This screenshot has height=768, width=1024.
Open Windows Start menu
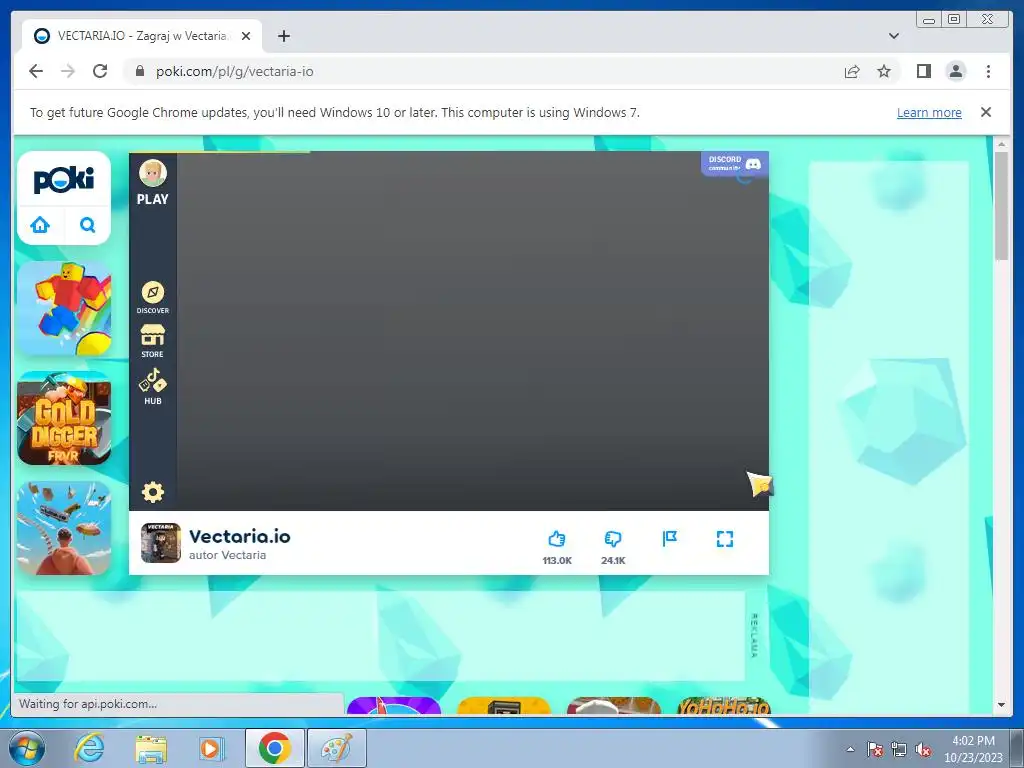pos(26,748)
